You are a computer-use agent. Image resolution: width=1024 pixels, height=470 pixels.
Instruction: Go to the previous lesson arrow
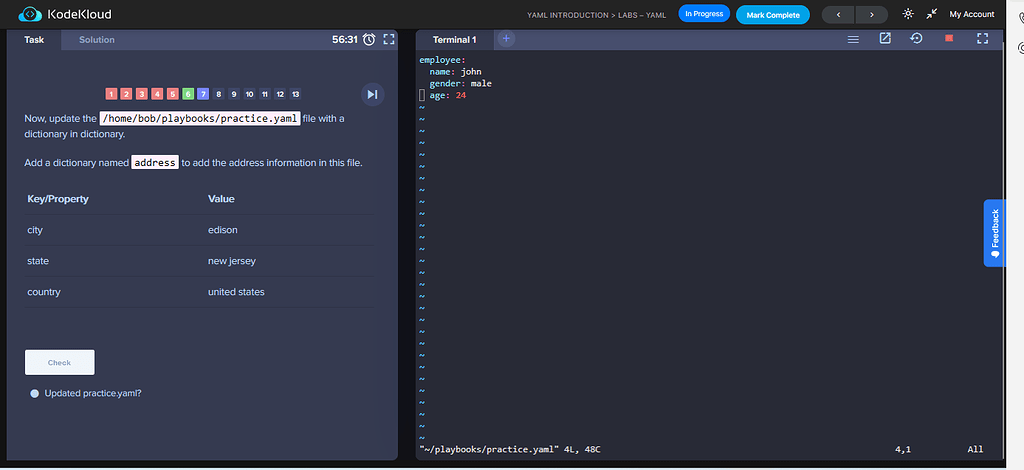click(838, 14)
